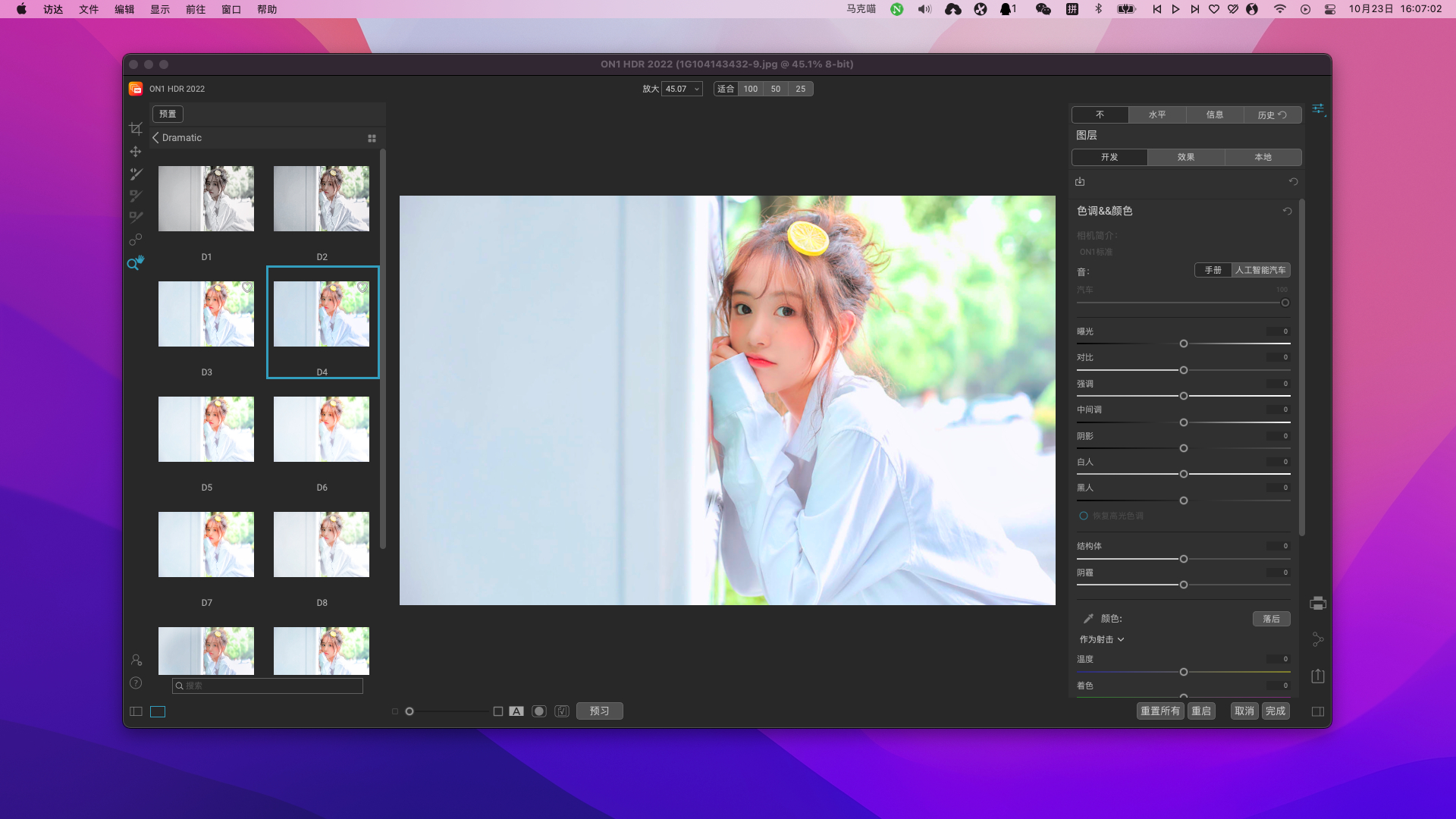
Task: Select the zoom and hand View tool
Action: [x=136, y=263]
